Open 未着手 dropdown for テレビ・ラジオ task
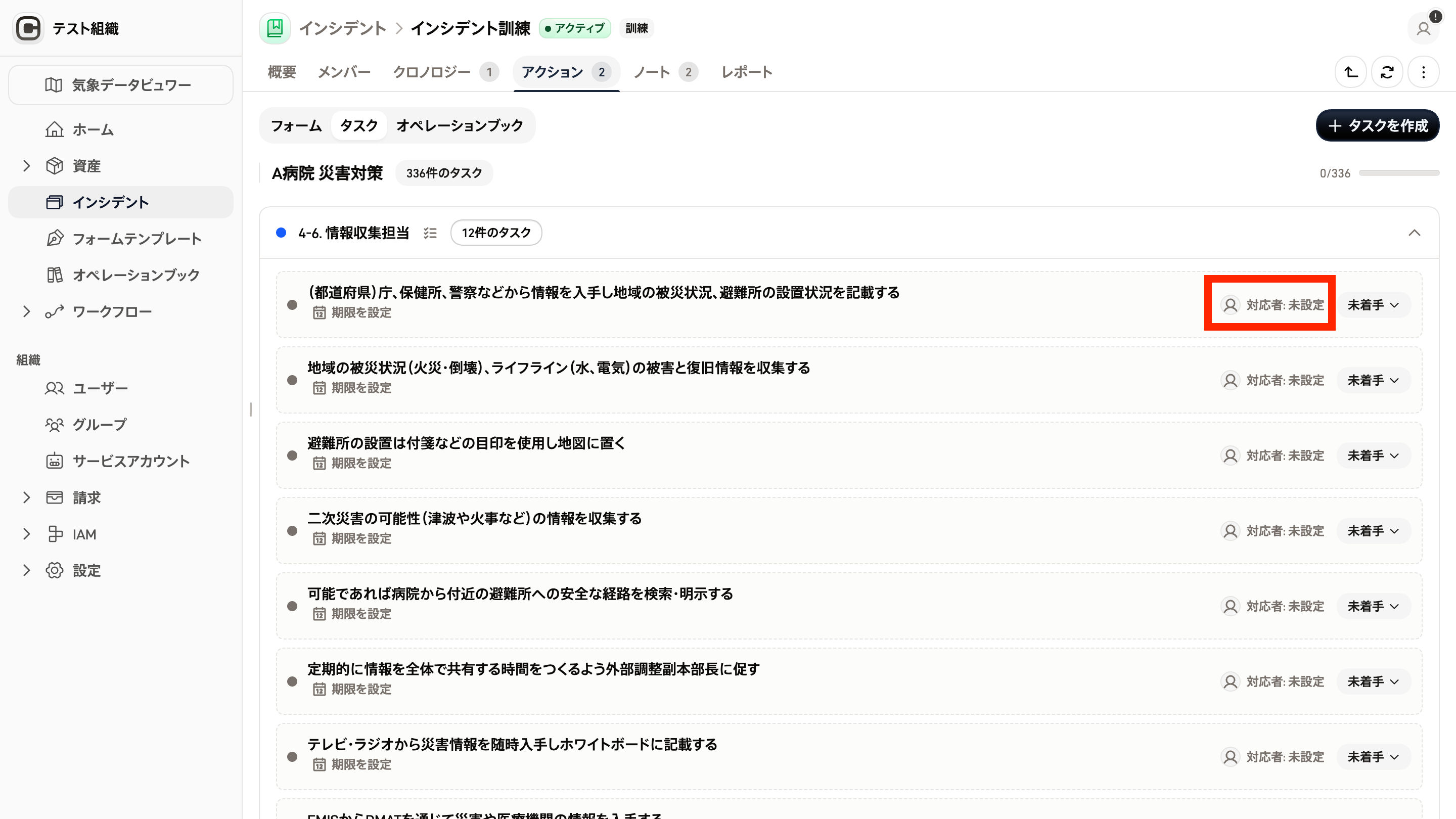The width and height of the screenshot is (1456, 819). [1374, 756]
